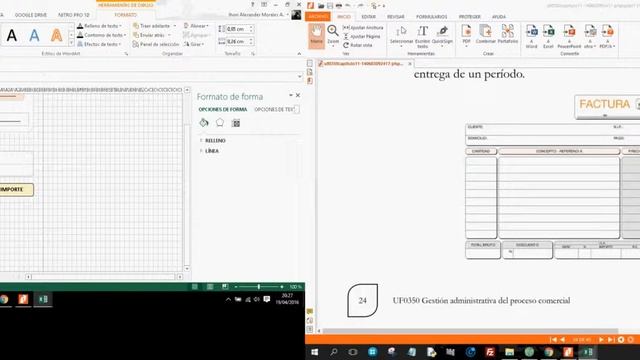640x360 pixels.
Task: Click Rotar vista in Nitro ribbon
Action: pos(358,45)
